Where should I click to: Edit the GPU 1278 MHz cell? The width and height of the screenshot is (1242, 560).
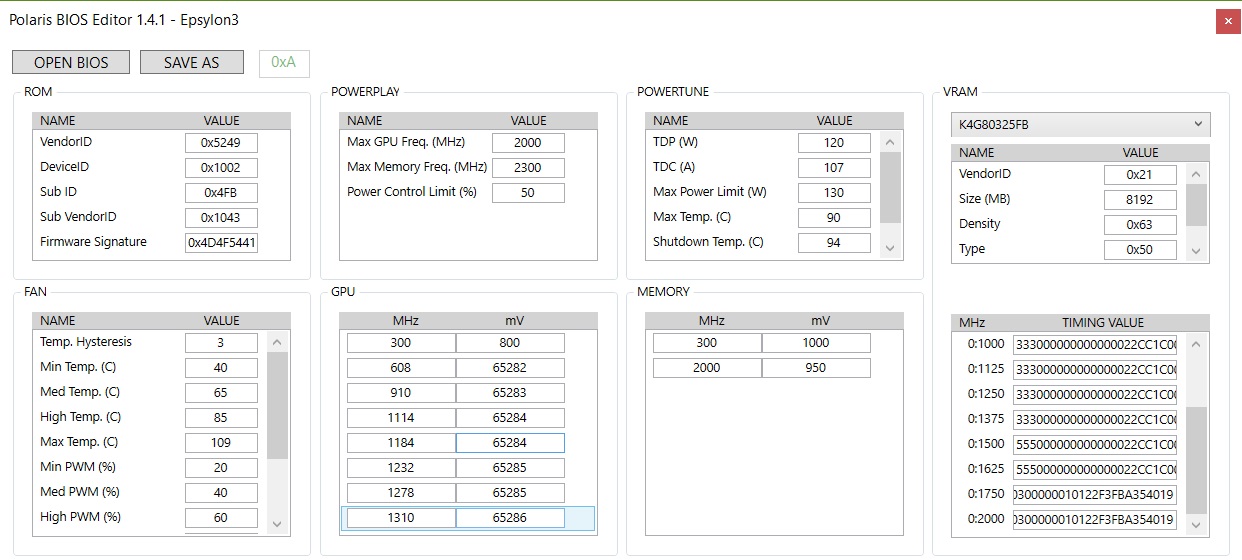click(x=401, y=492)
